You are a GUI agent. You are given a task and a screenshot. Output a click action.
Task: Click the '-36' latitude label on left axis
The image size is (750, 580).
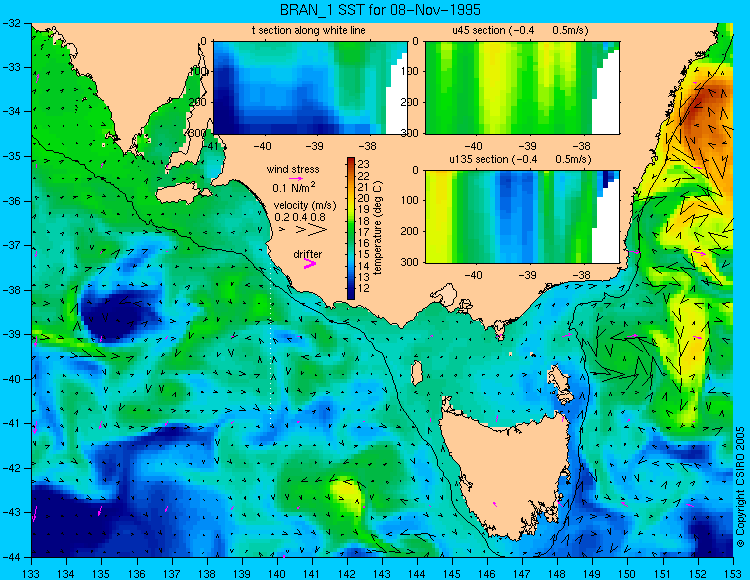pos(13,201)
